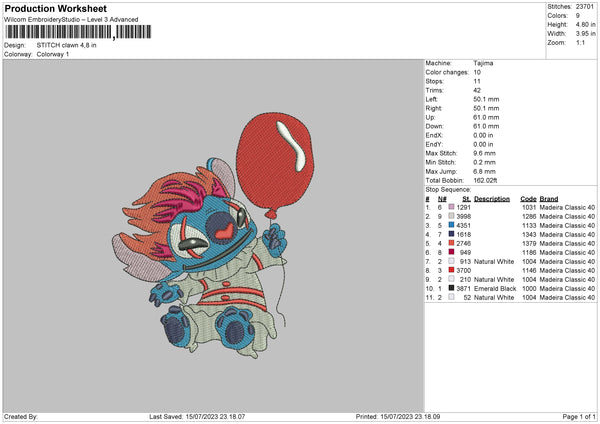Select the black swatch in the Emerald Black row
600x424 pixels.
[452, 288]
